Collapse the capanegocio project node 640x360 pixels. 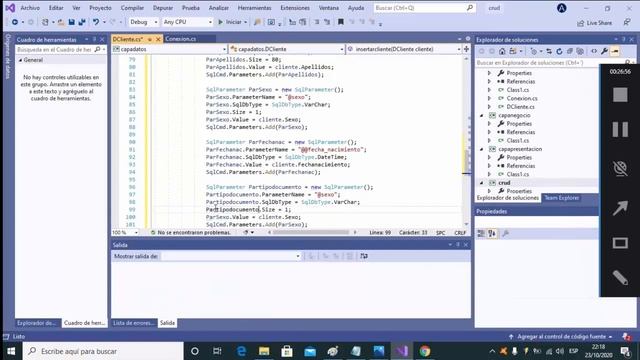pyautogui.click(x=482, y=116)
